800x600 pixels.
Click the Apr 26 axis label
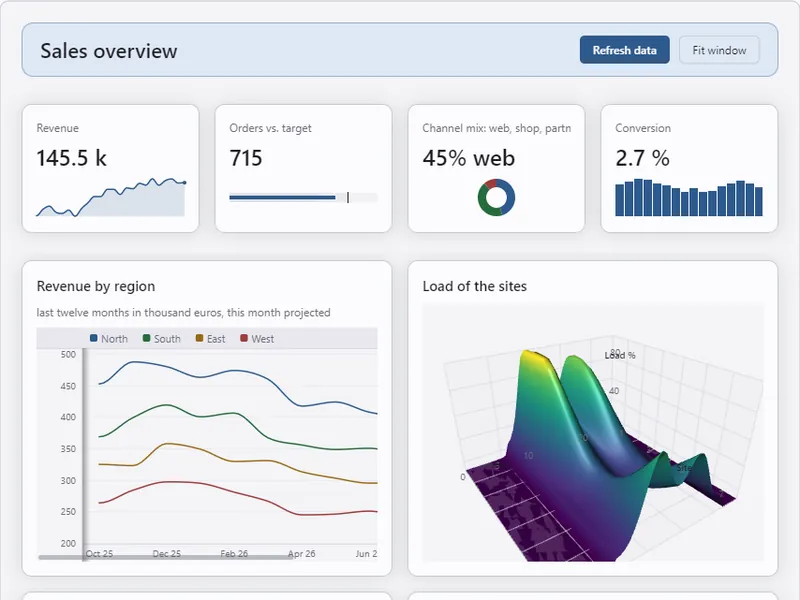(x=302, y=554)
